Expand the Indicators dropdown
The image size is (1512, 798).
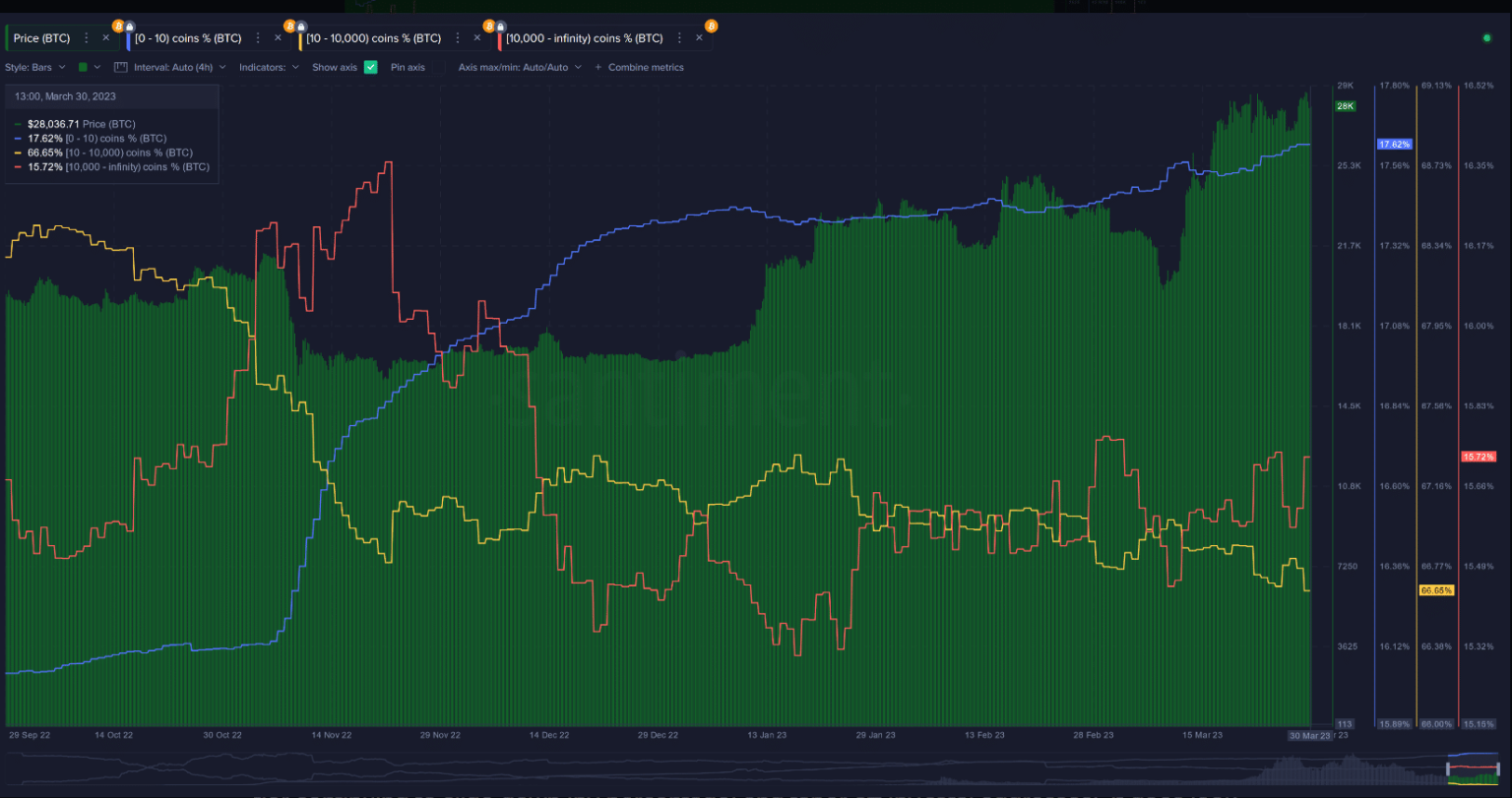tap(269, 67)
